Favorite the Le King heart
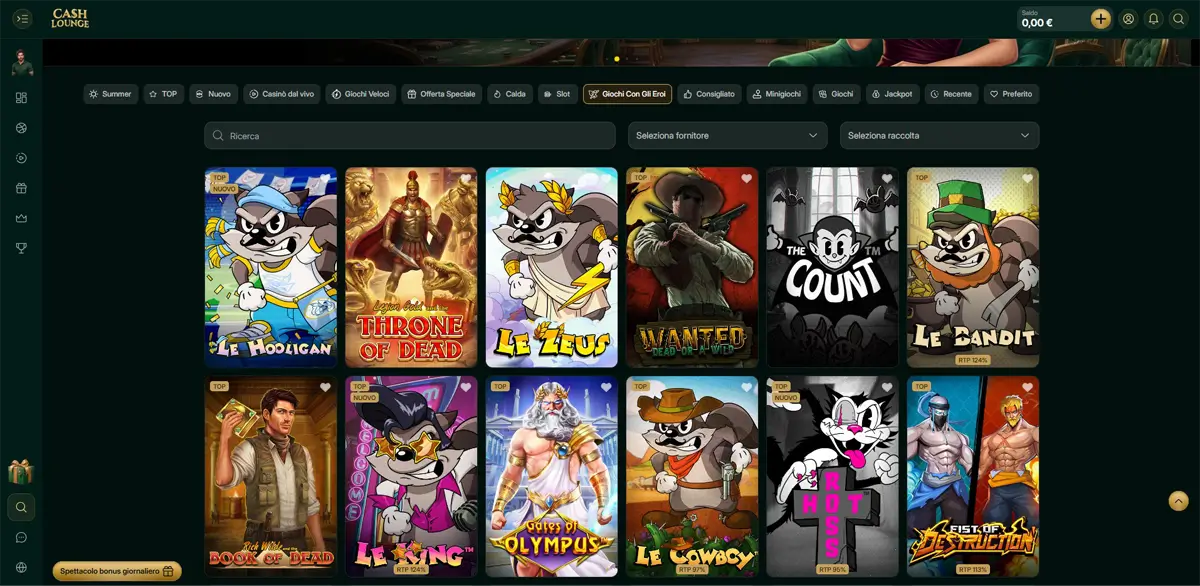The width and height of the screenshot is (1200, 586). (x=466, y=388)
